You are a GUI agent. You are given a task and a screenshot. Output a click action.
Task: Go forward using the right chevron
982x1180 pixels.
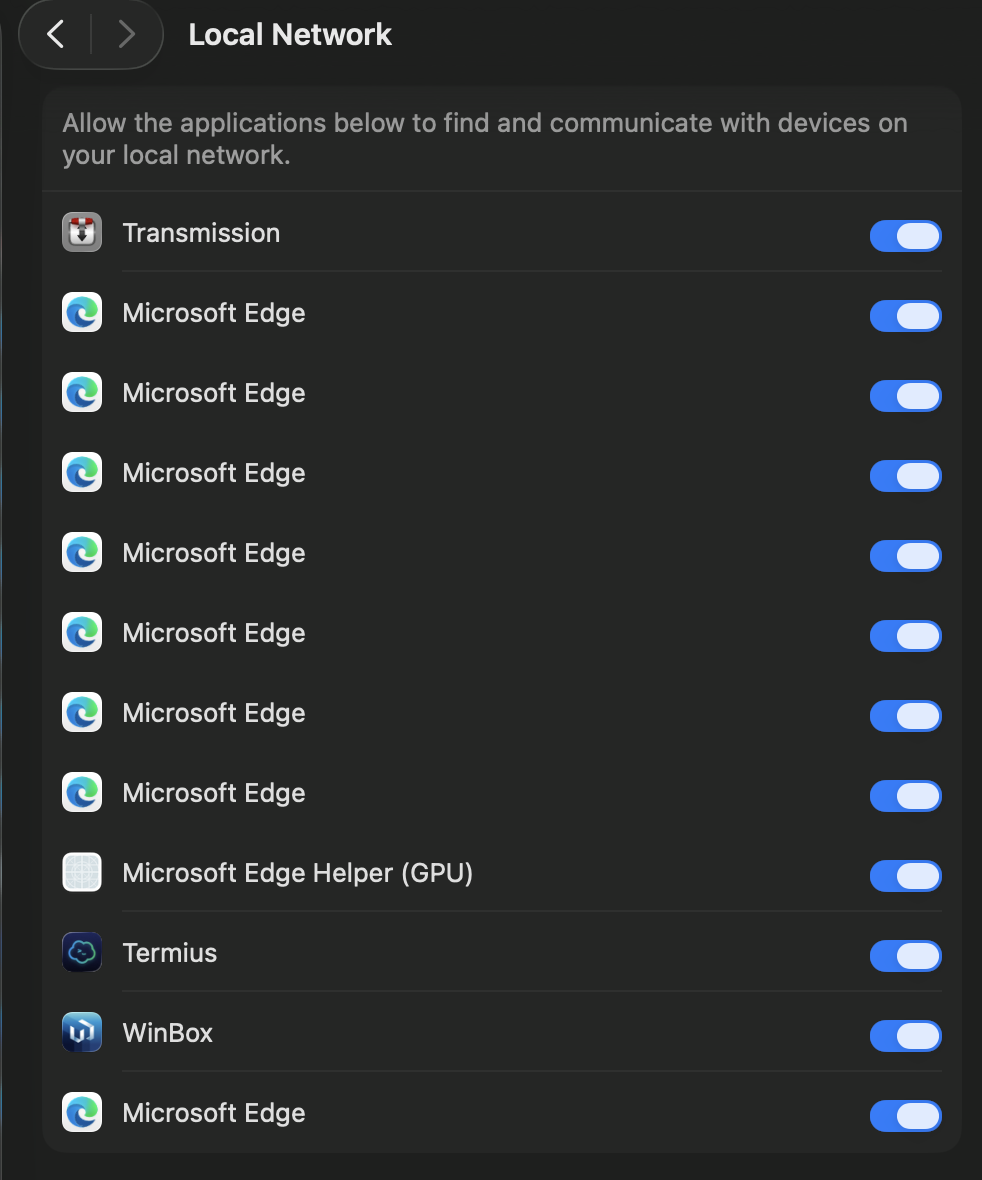[126, 35]
